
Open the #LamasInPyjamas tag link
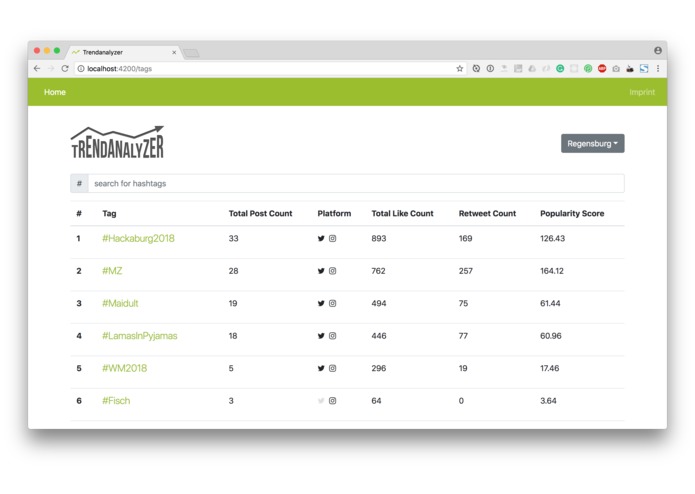point(140,336)
